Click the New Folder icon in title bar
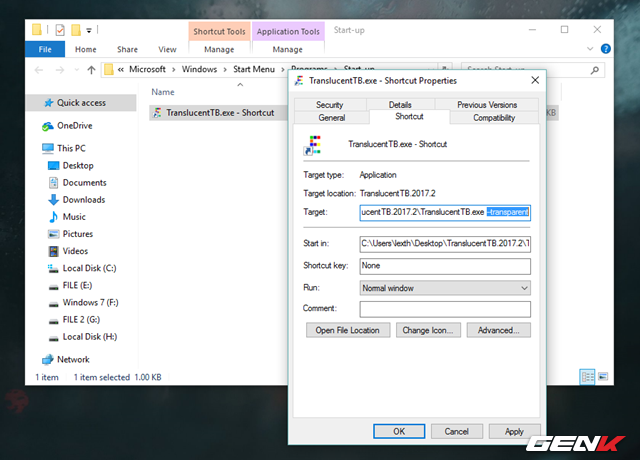This screenshot has width=640, height=460. [x=76, y=30]
